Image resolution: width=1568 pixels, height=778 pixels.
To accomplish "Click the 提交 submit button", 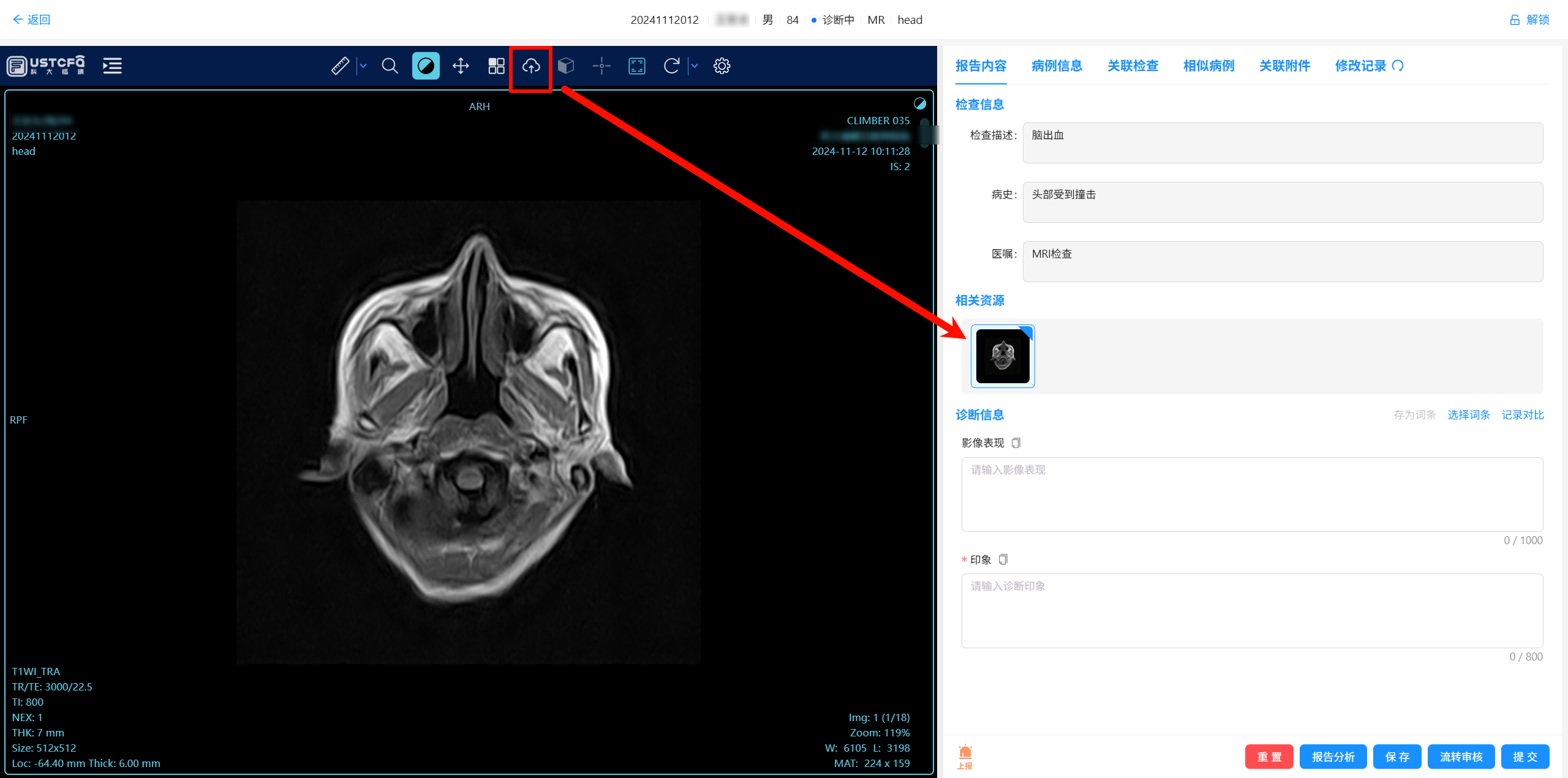I will tap(1525, 756).
